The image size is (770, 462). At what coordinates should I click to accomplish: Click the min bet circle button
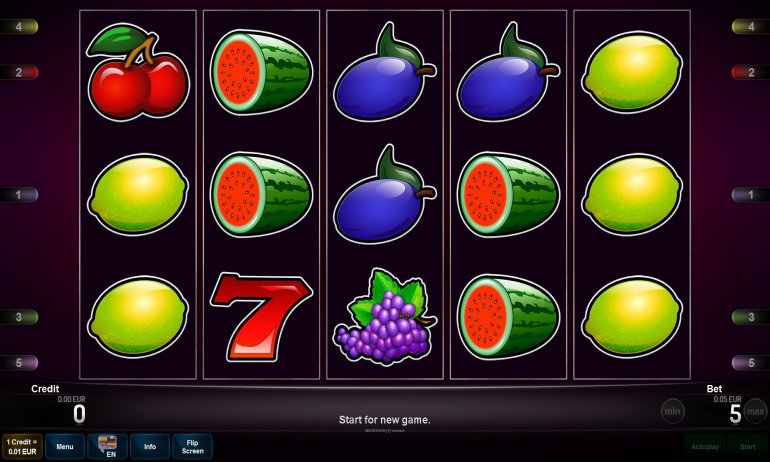[672, 411]
